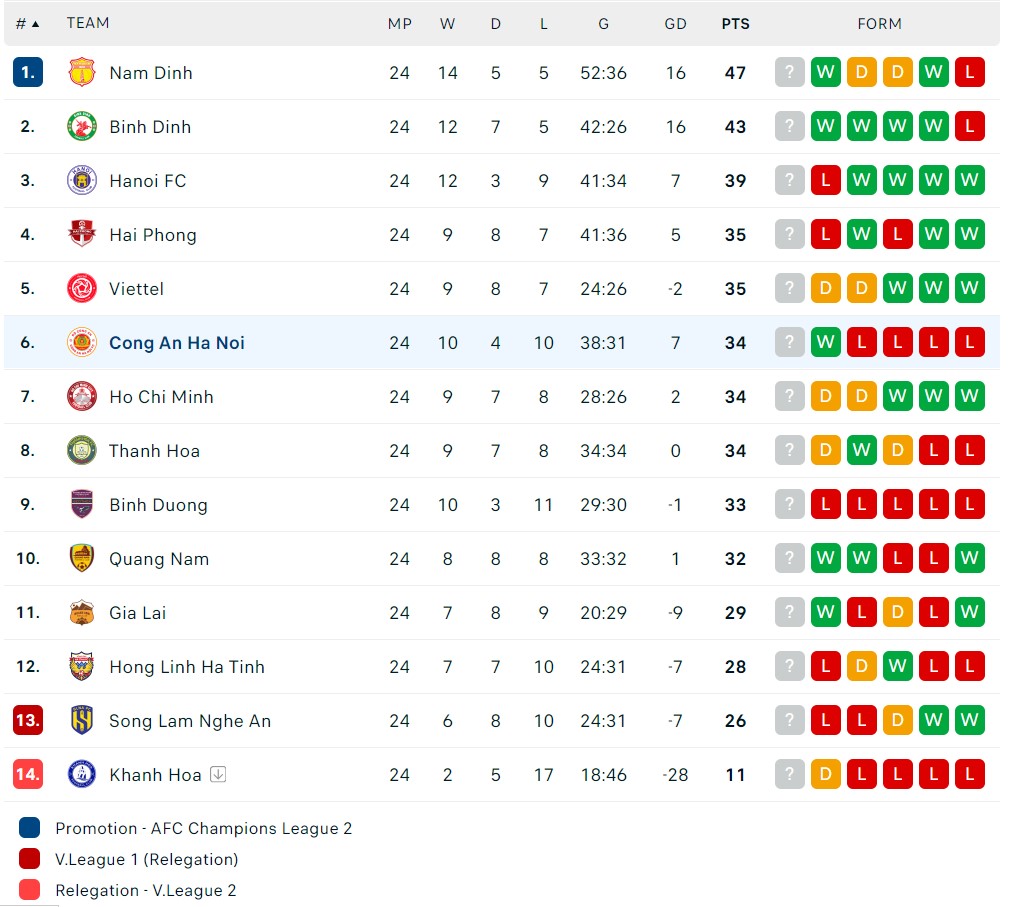Click the Quang Nam shield logo

[82, 558]
